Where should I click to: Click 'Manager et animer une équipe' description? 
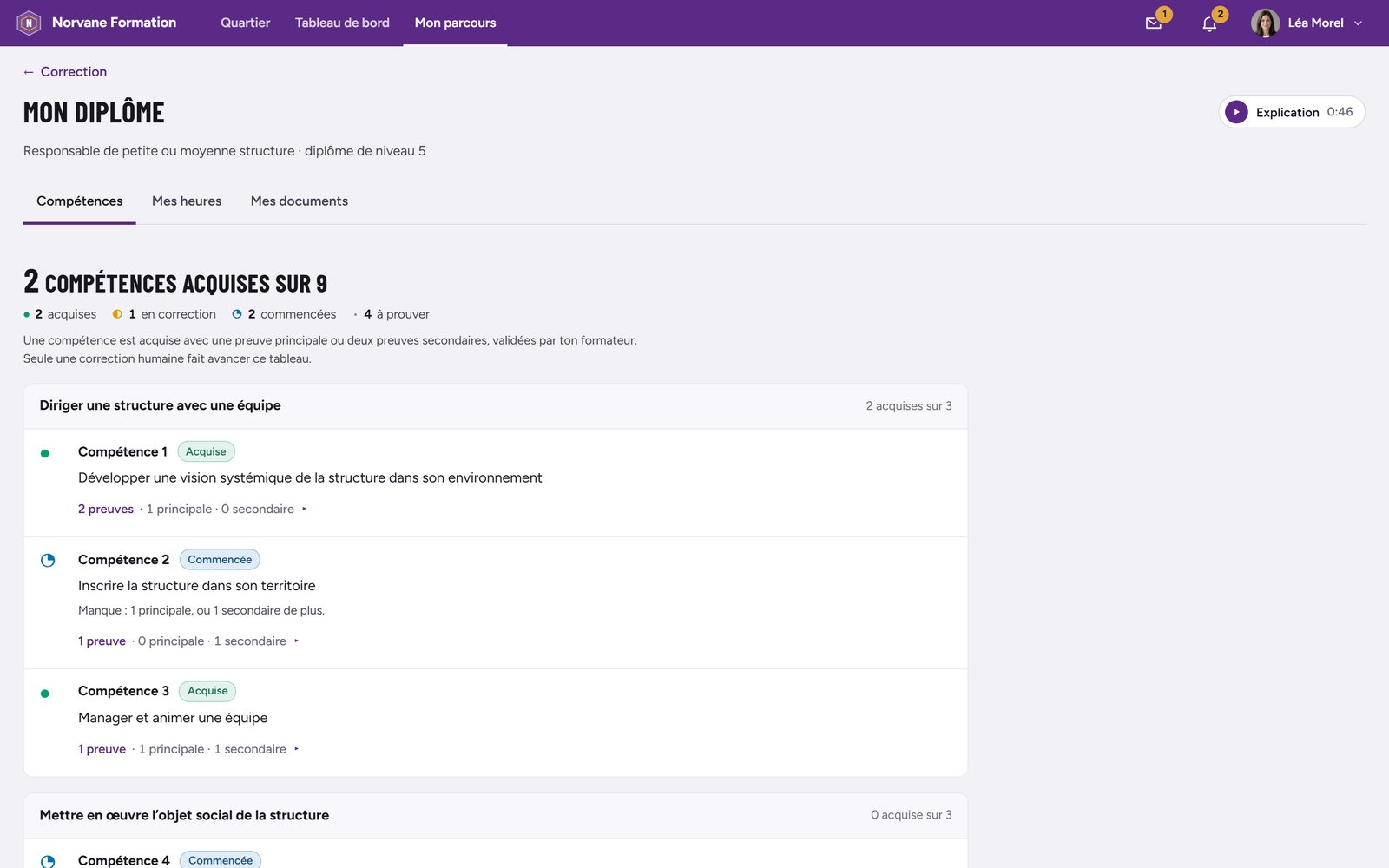point(173,718)
